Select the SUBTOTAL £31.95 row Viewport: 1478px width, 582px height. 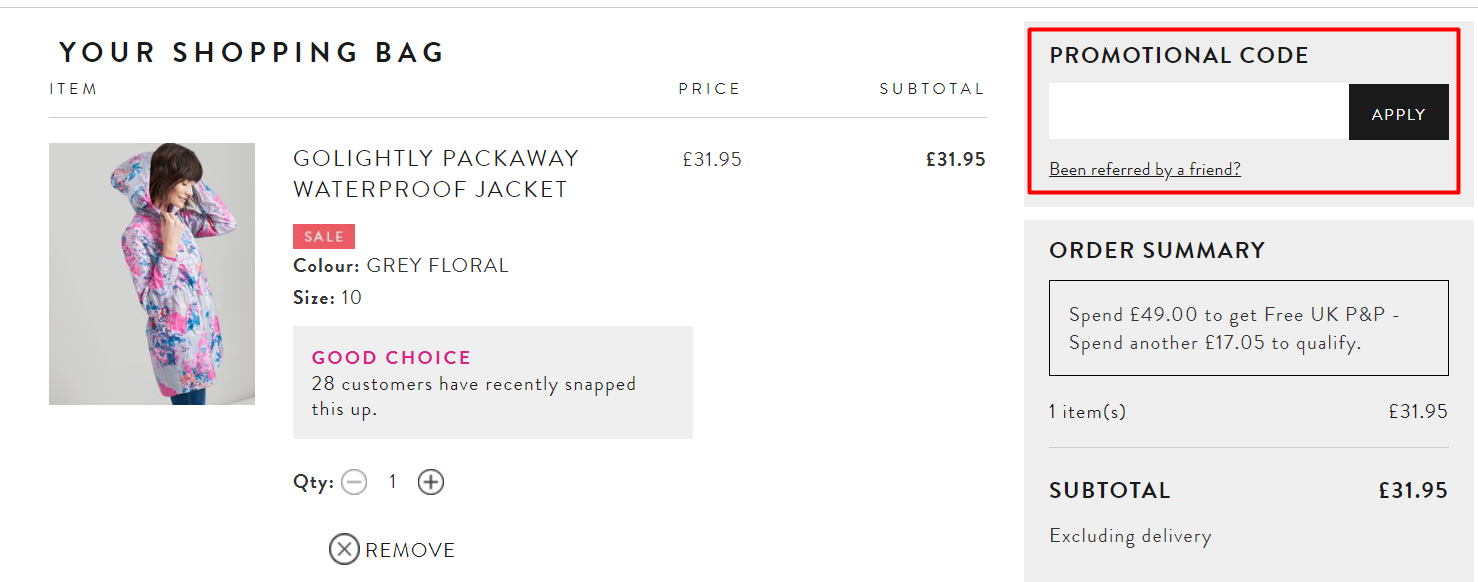pos(1248,490)
